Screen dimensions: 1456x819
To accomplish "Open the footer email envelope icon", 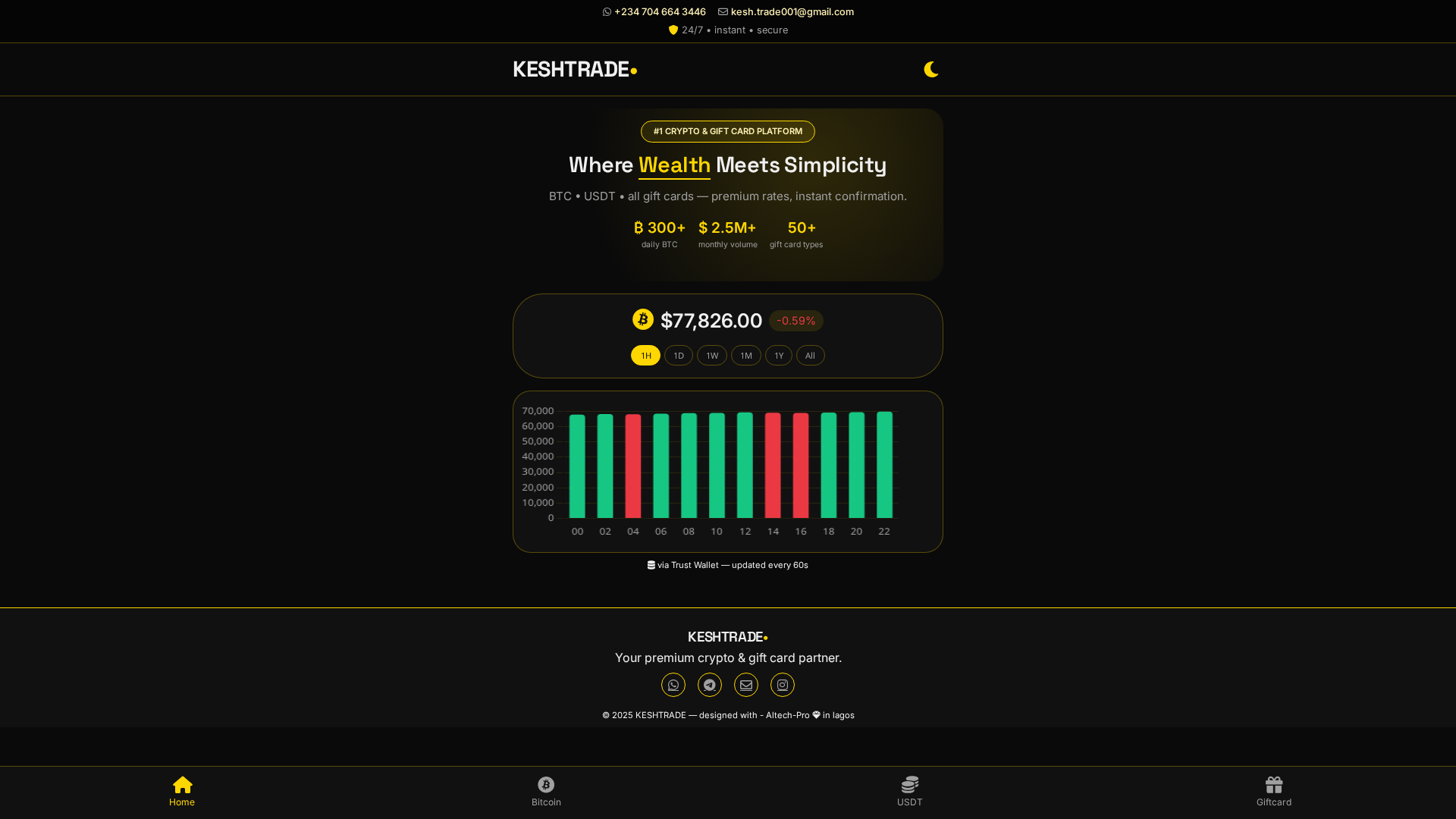I will pyautogui.click(x=746, y=685).
